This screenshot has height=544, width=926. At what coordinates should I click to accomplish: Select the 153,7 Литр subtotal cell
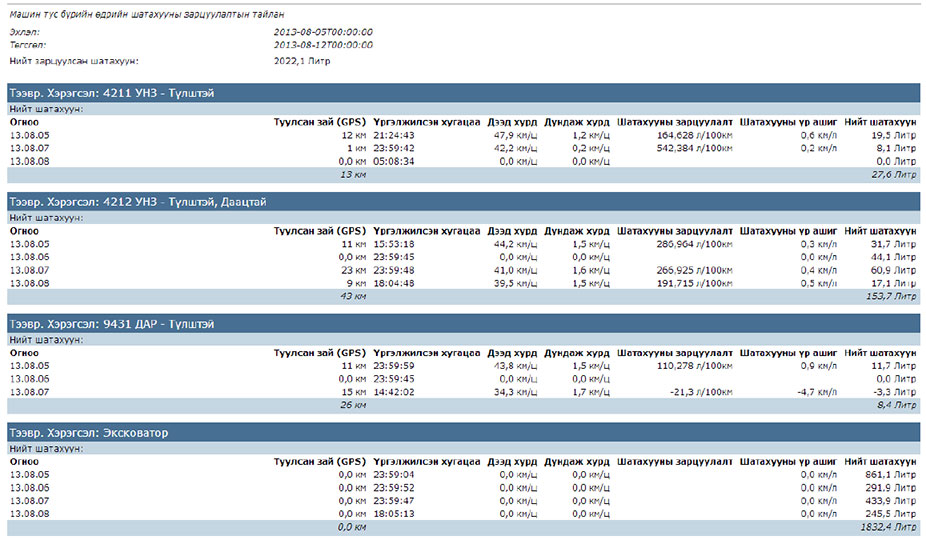890,296
